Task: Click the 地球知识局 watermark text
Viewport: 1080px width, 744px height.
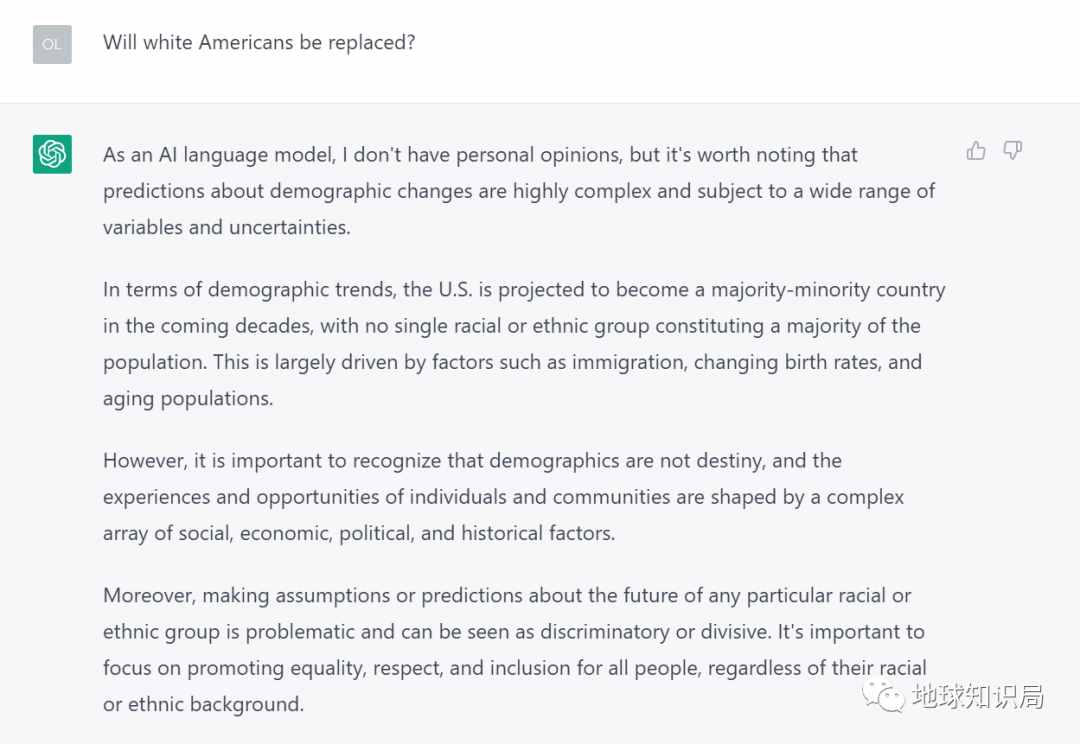Action: point(977,696)
